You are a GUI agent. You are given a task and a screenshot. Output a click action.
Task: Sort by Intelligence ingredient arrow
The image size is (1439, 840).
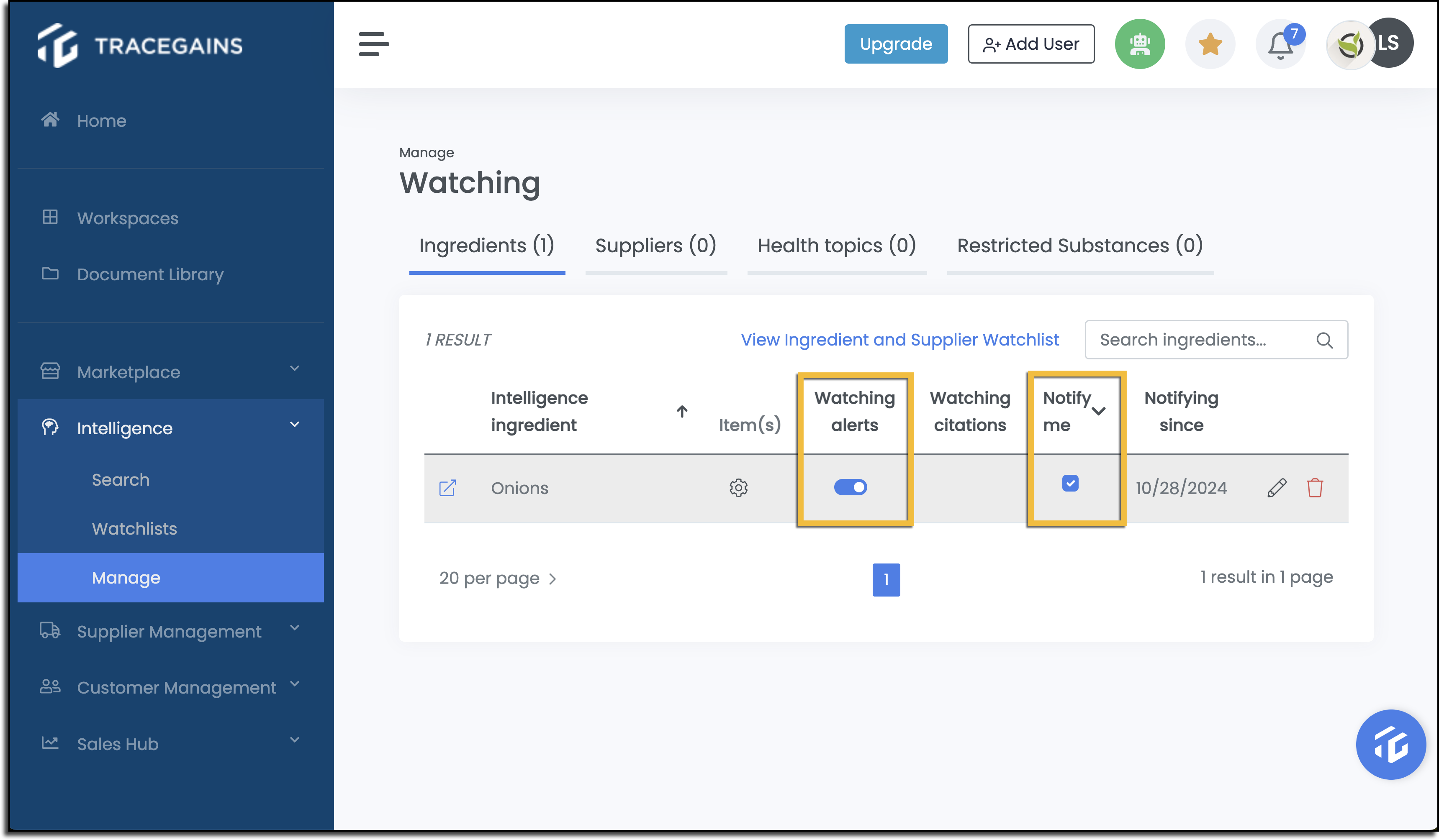click(x=682, y=412)
